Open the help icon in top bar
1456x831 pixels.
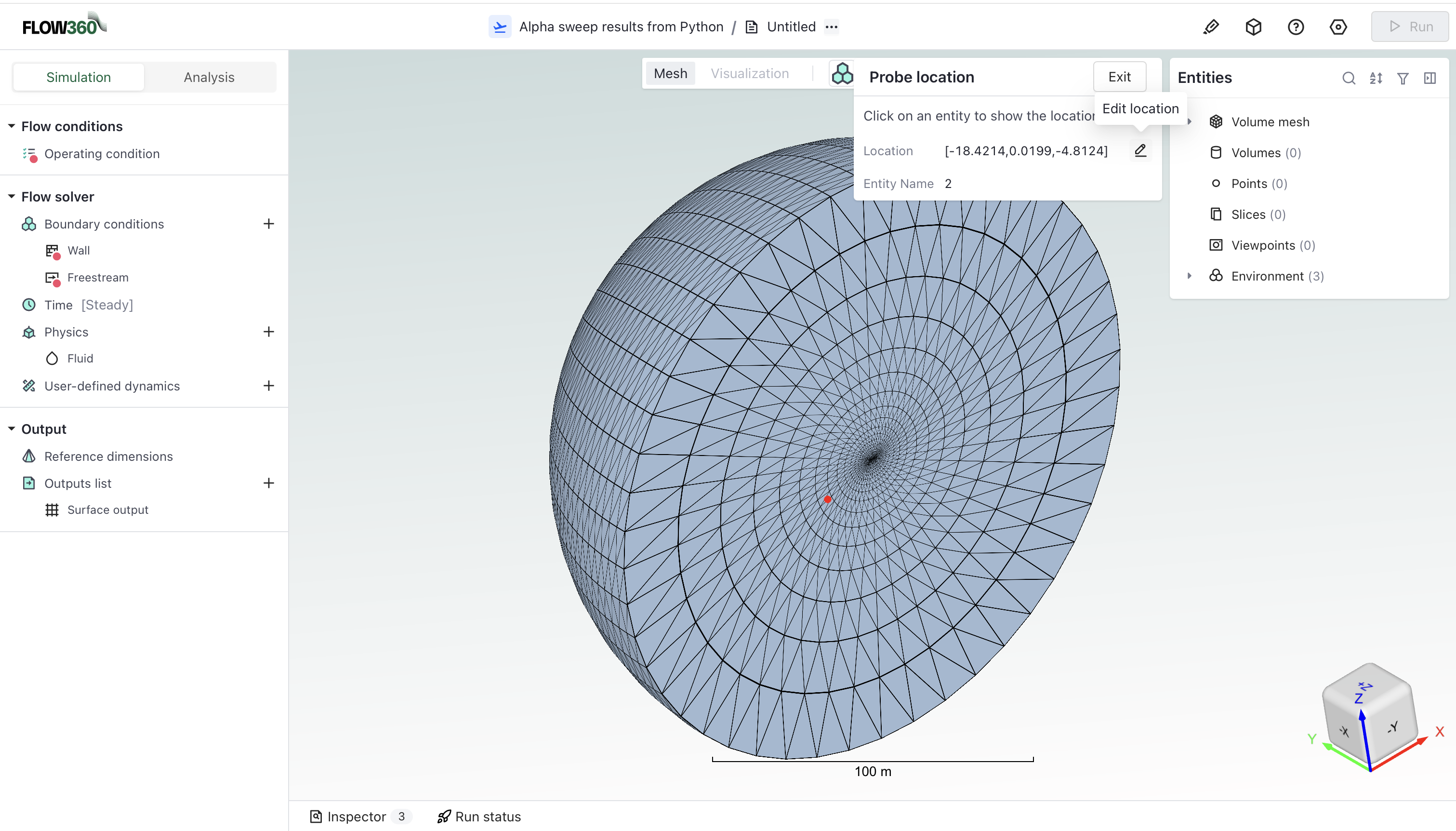pyautogui.click(x=1296, y=26)
